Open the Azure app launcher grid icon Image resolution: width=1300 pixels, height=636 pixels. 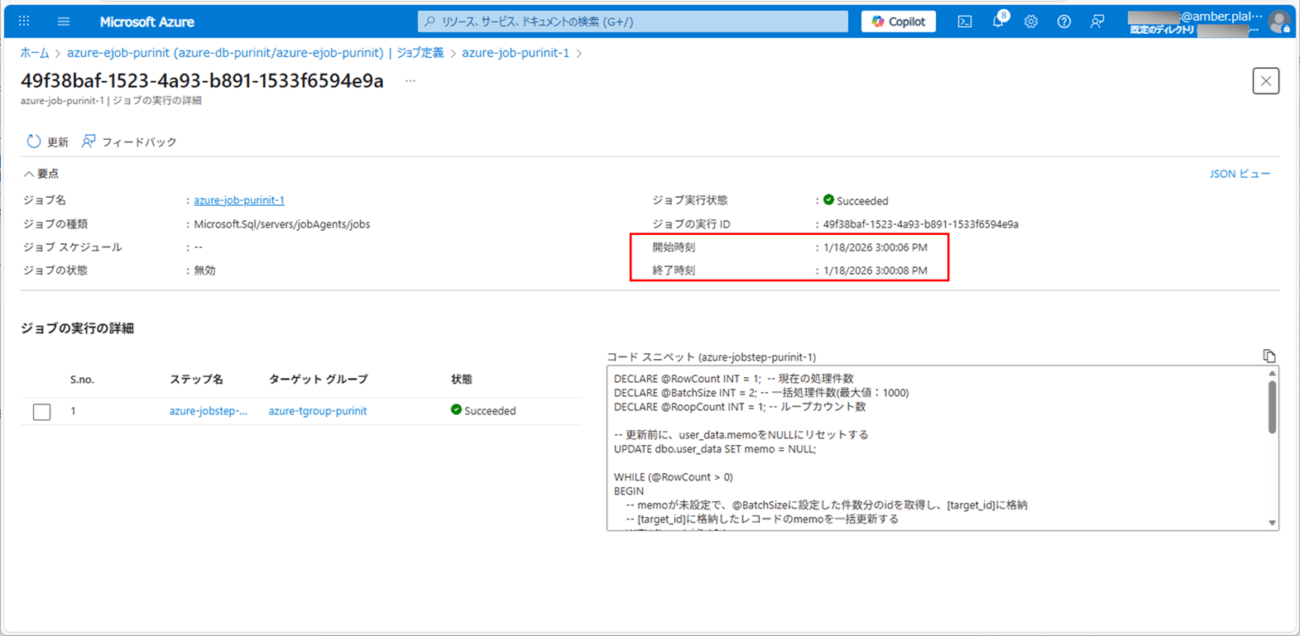tap(24, 21)
